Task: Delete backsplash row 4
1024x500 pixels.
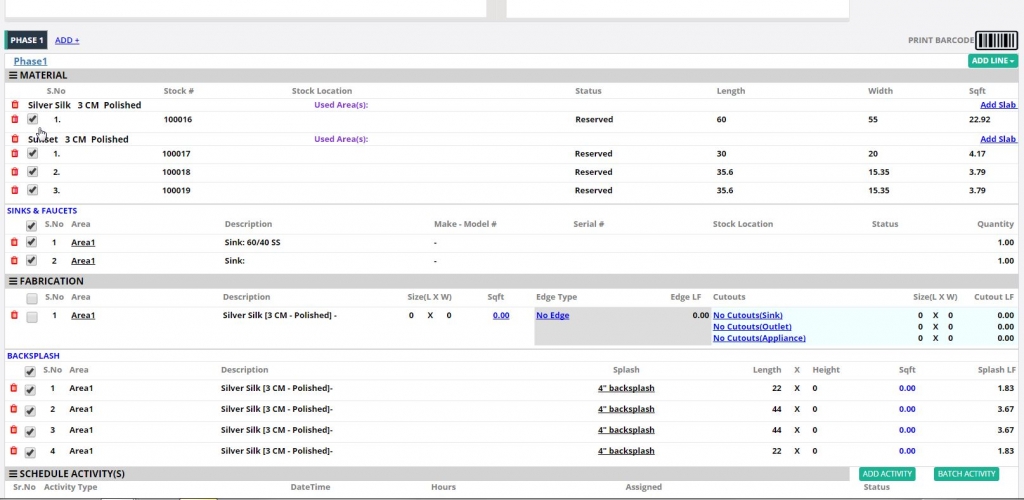Action: pyautogui.click(x=14, y=450)
